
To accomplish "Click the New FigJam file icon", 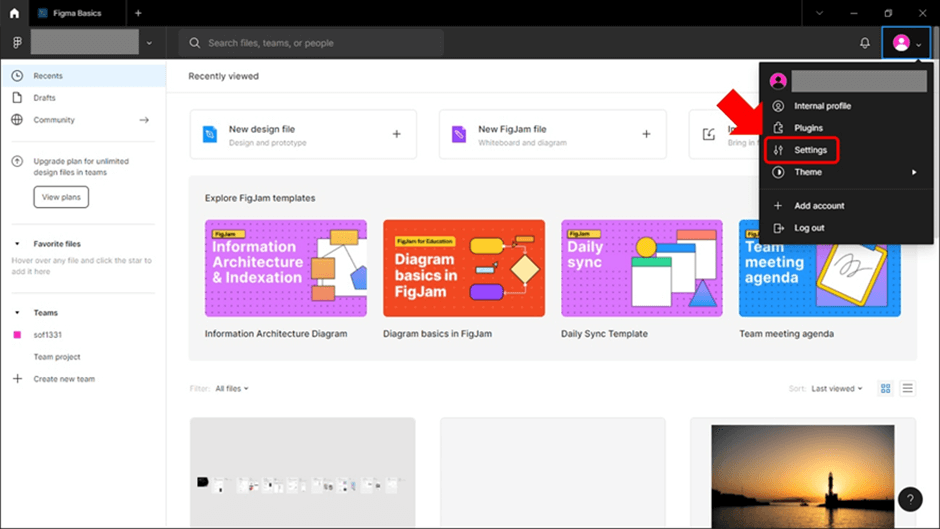I will point(459,134).
